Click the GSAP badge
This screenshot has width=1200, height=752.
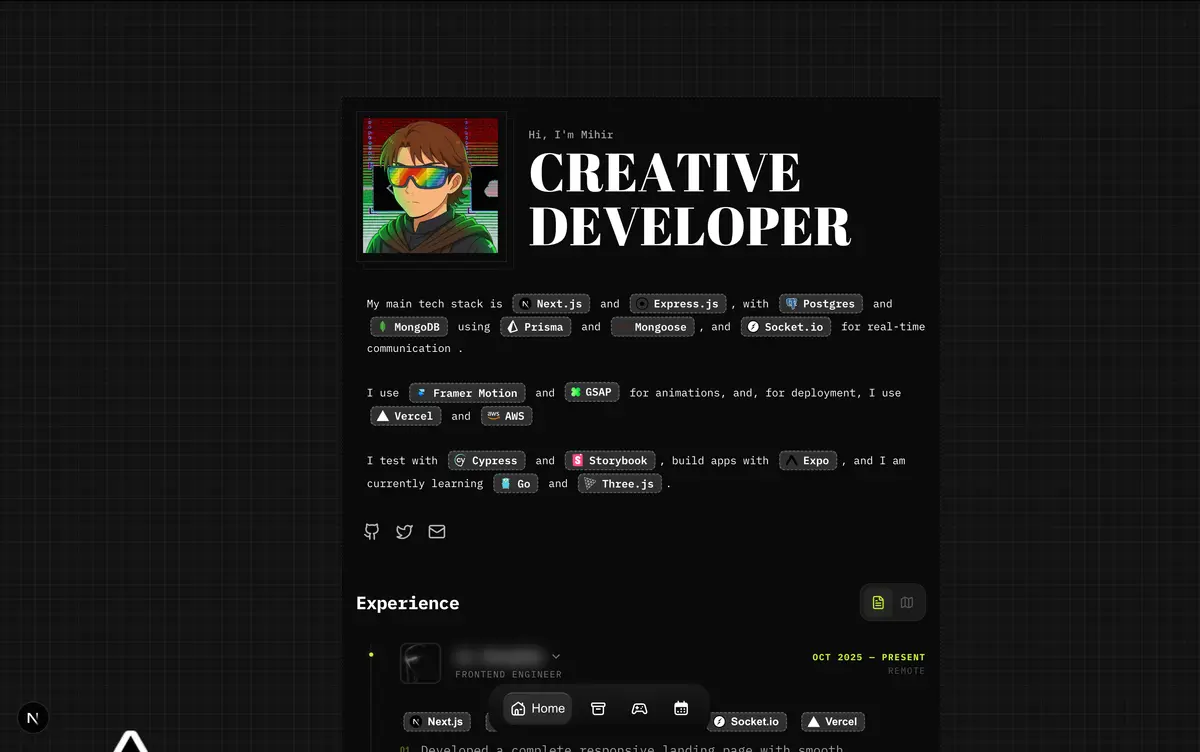(x=592, y=393)
